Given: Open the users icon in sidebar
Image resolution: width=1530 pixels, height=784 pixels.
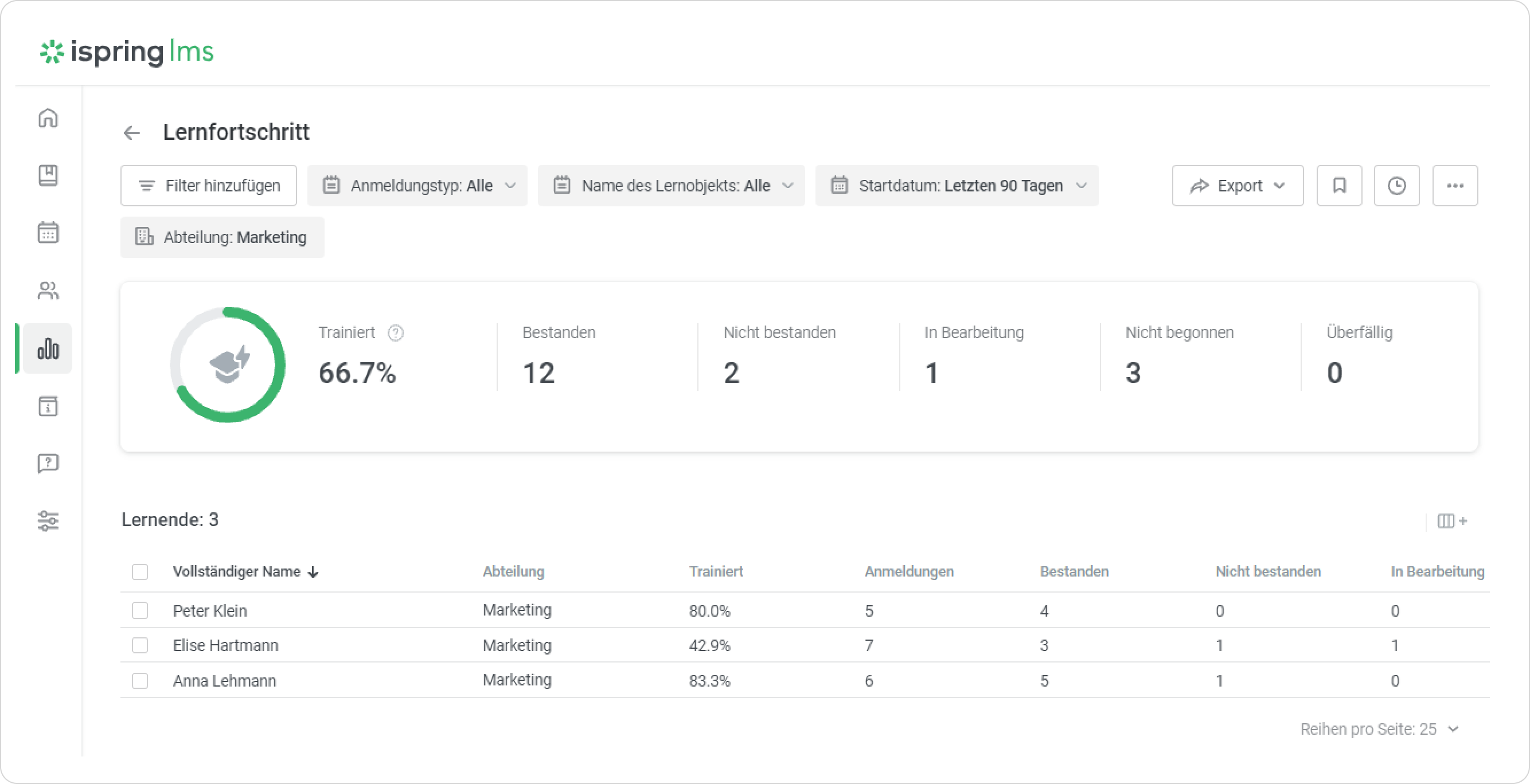Looking at the screenshot, I should 48,290.
